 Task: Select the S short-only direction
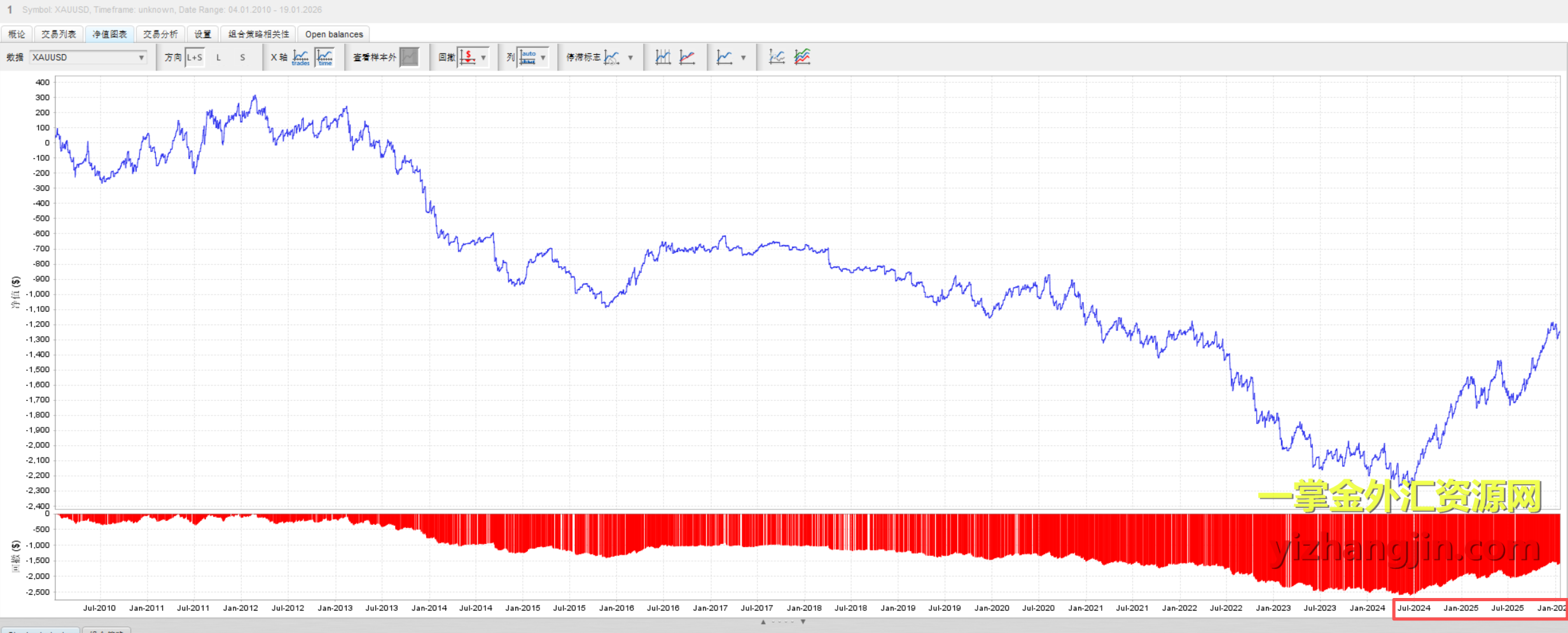pyautogui.click(x=242, y=57)
